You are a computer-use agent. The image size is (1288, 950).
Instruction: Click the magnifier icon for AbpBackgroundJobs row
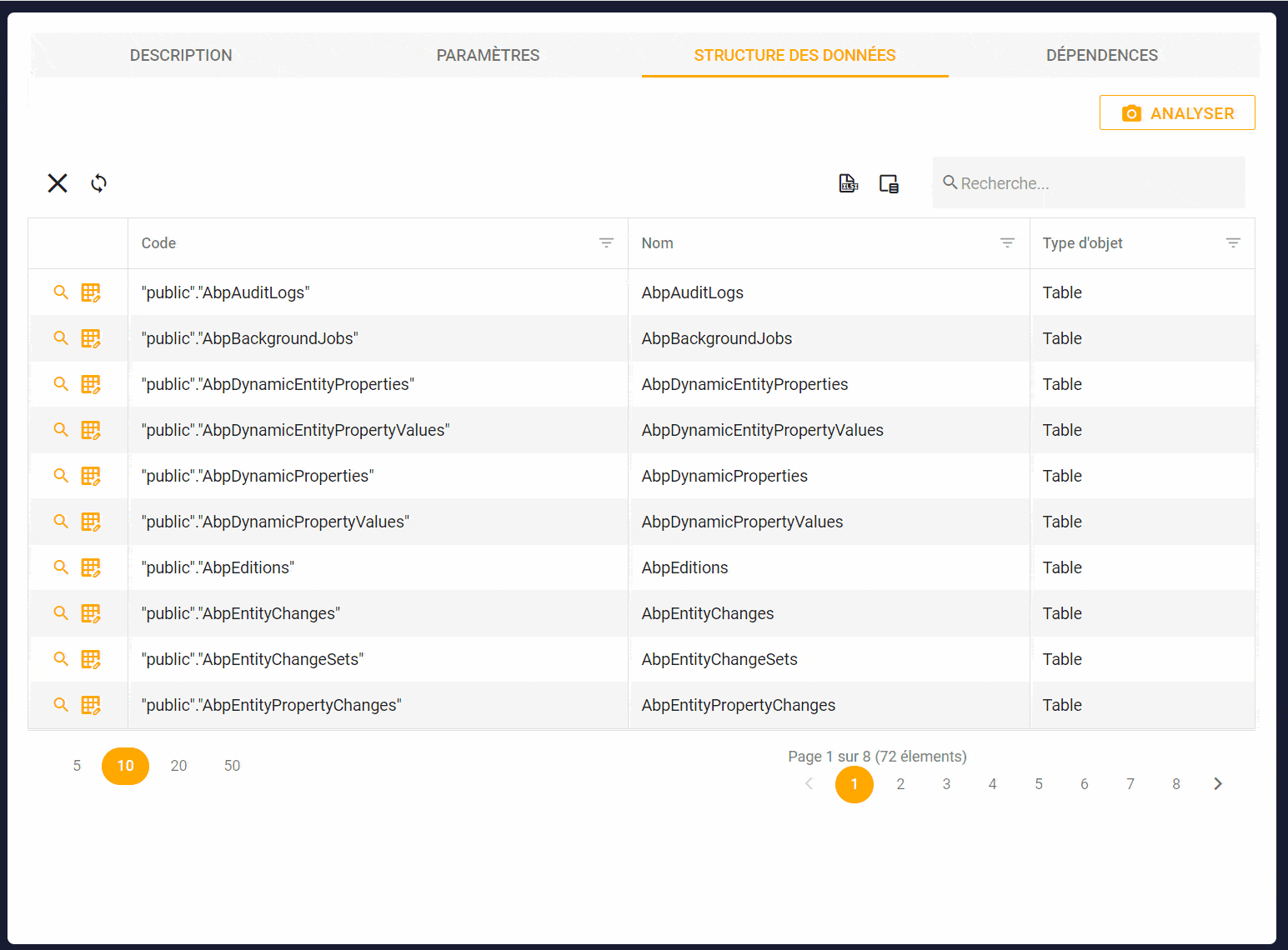pyautogui.click(x=61, y=338)
